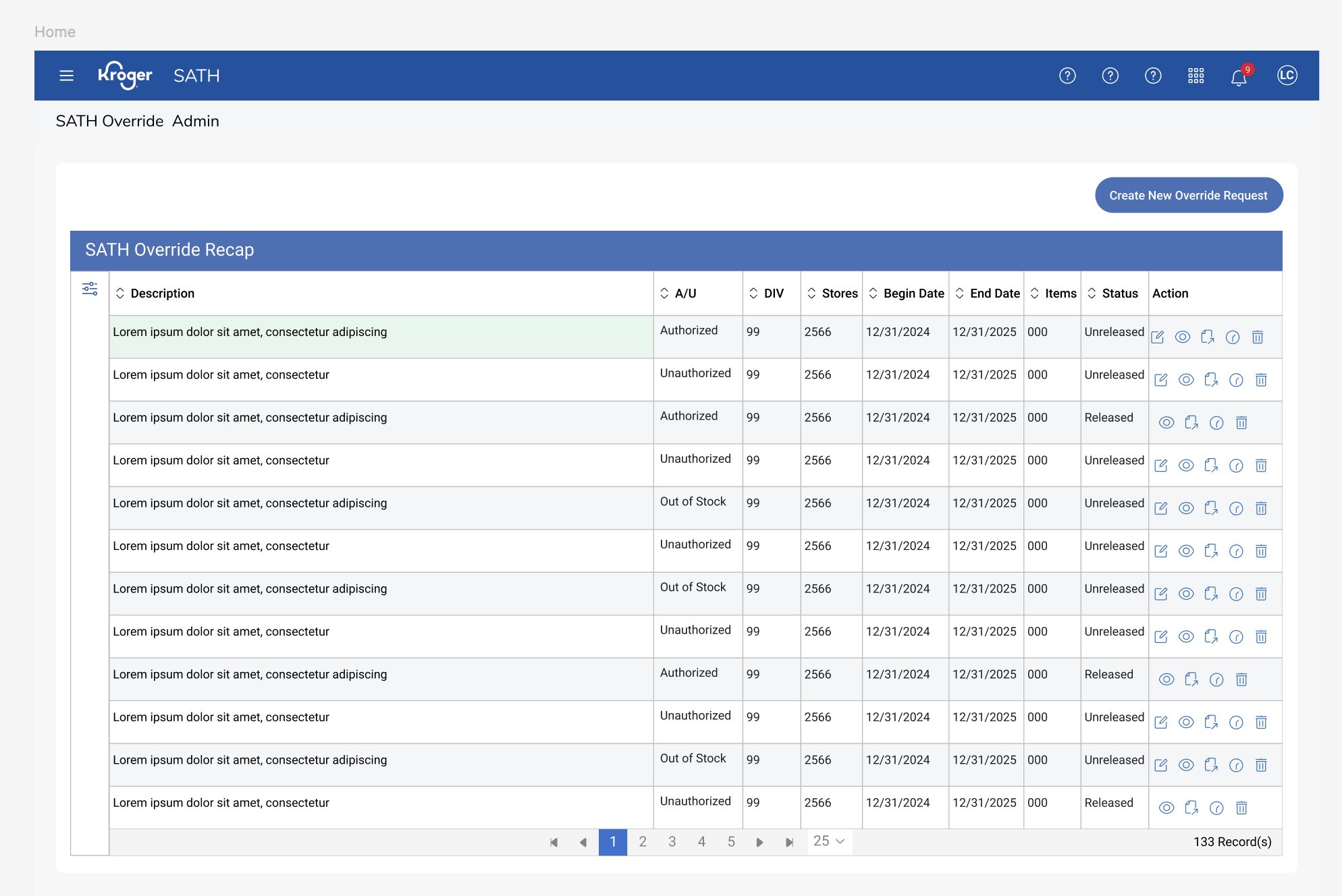Click the trash delete icon in the first row

coord(1257,337)
